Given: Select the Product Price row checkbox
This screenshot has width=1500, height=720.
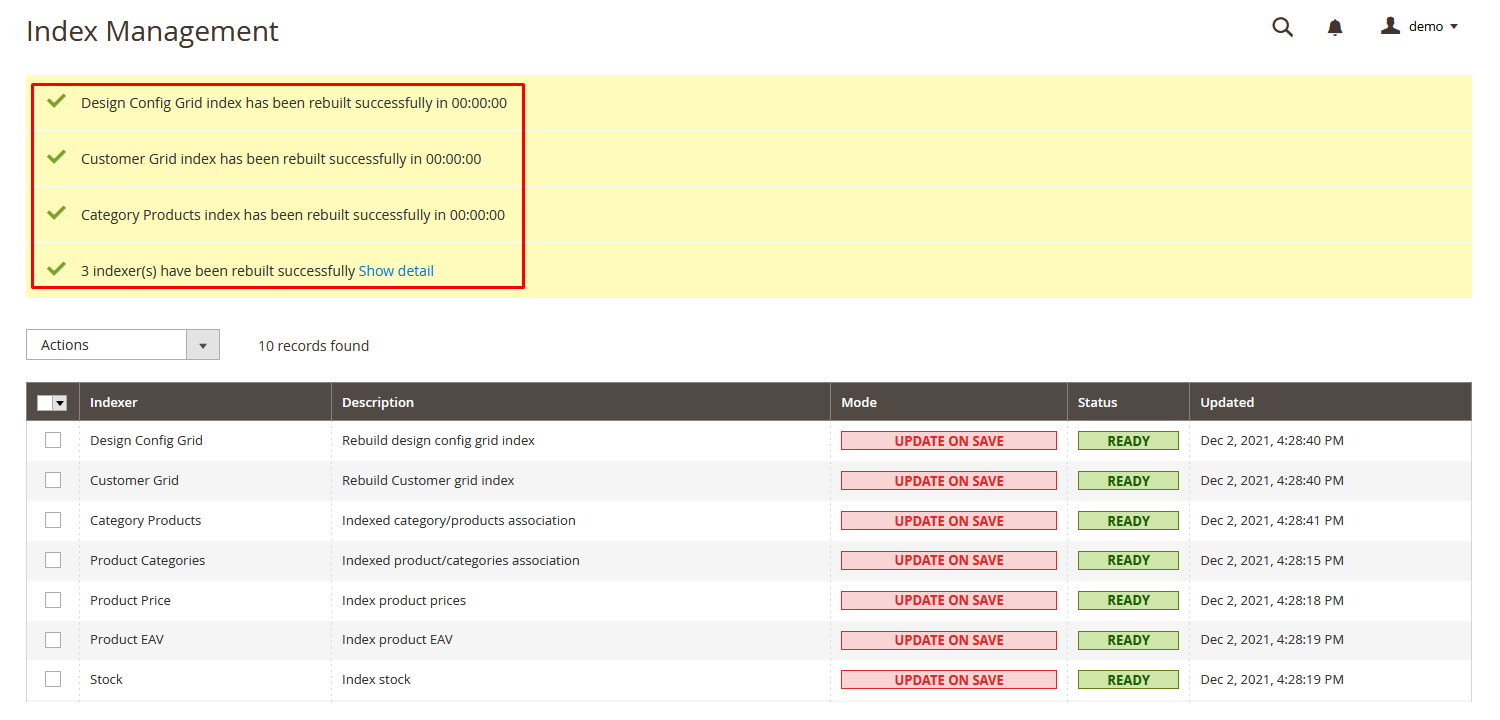Looking at the screenshot, I should (x=53, y=600).
